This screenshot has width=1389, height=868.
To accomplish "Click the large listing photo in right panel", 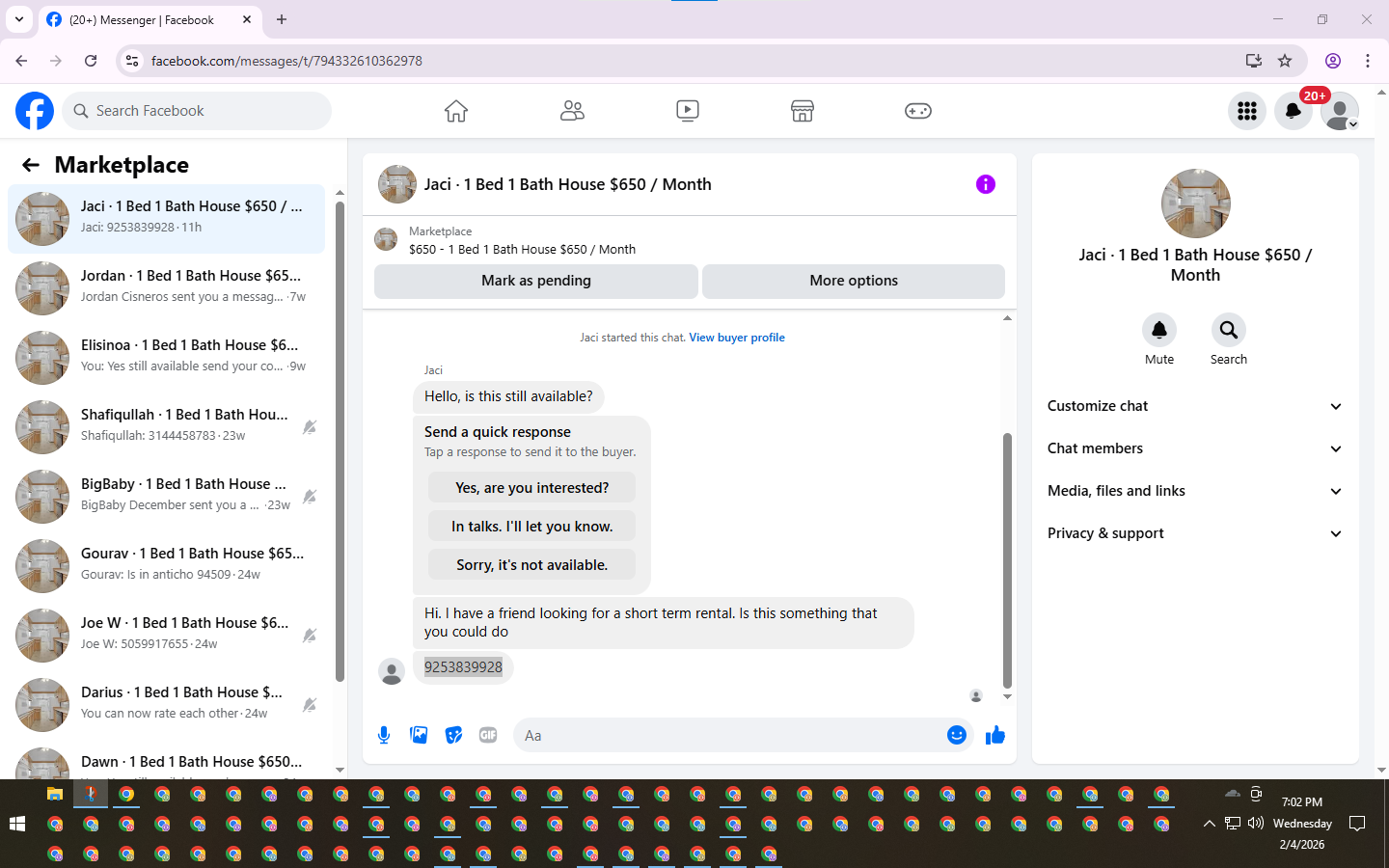I will tap(1196, 203).
